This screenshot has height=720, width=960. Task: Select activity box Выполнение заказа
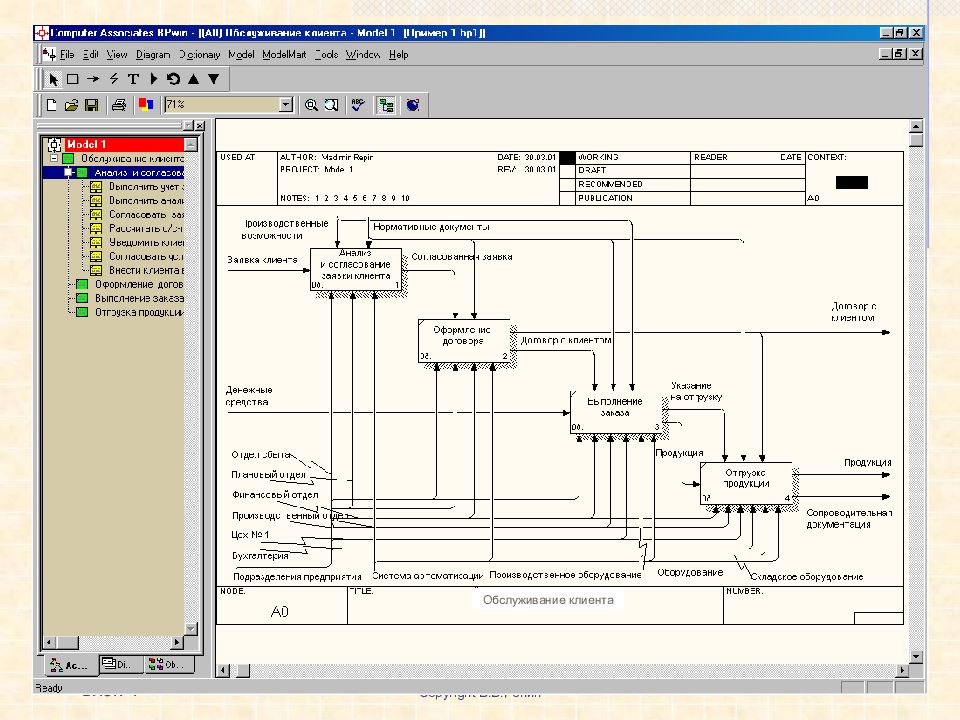click(615, 411)
